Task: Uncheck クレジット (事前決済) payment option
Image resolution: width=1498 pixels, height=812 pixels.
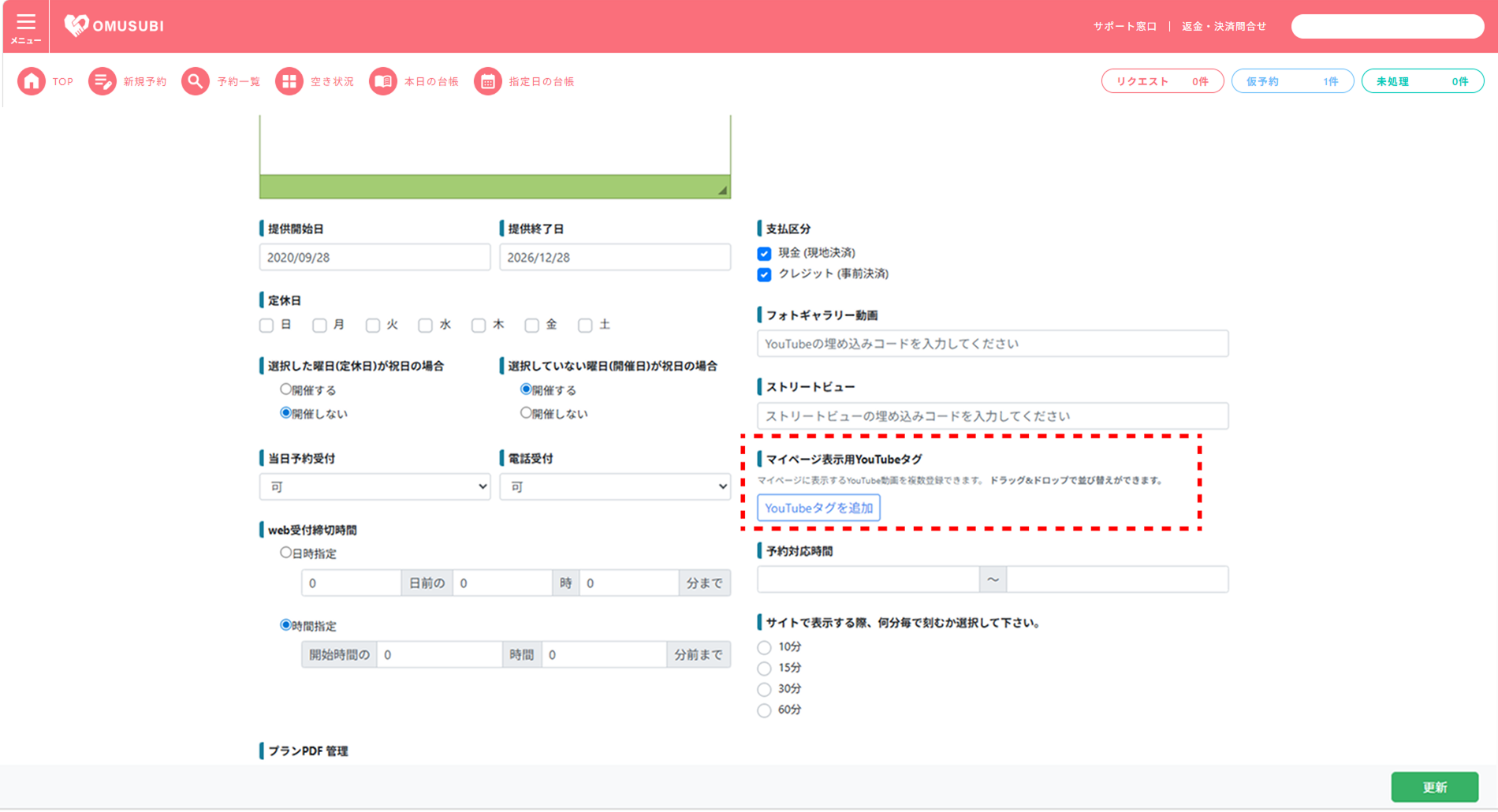Action: pos(764,275)
